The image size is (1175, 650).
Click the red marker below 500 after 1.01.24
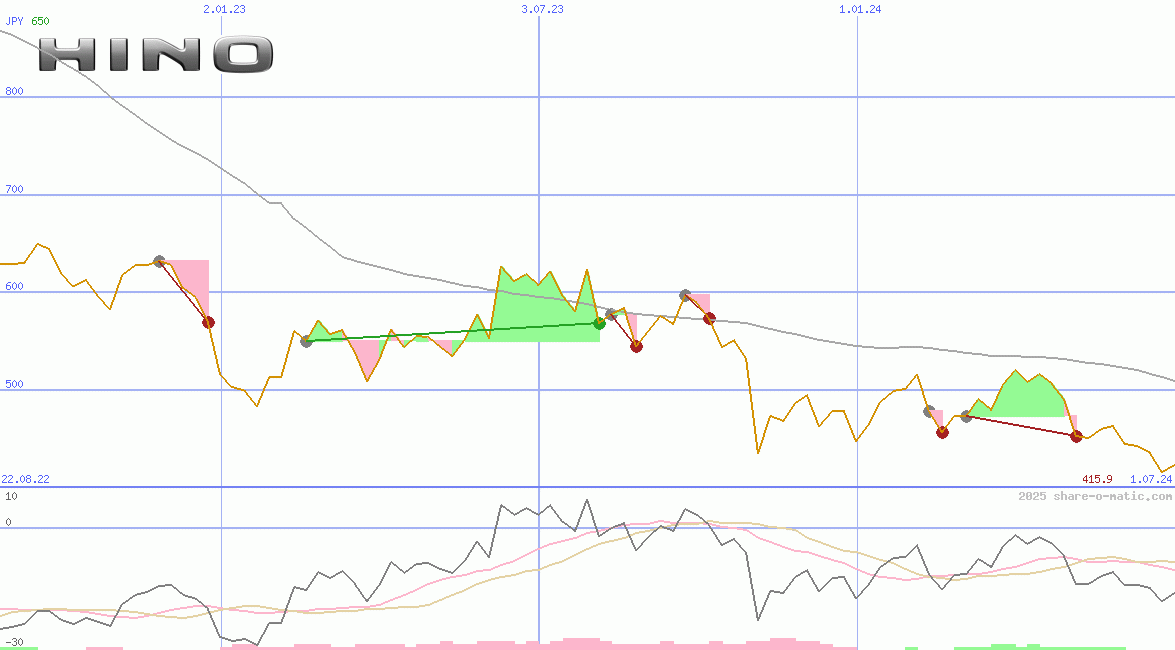943,432
